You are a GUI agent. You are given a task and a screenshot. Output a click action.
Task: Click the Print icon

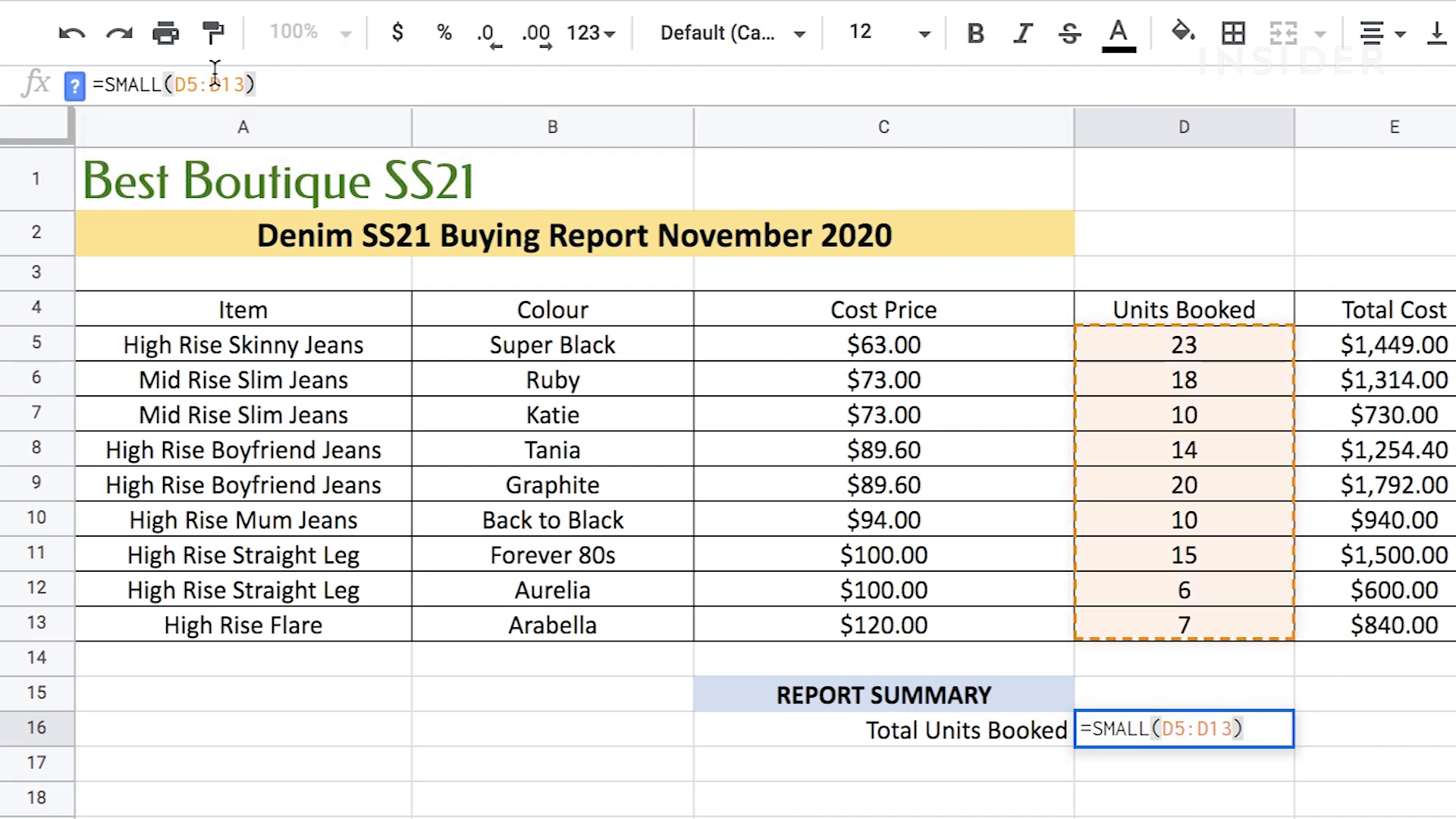tap(165, 33)
